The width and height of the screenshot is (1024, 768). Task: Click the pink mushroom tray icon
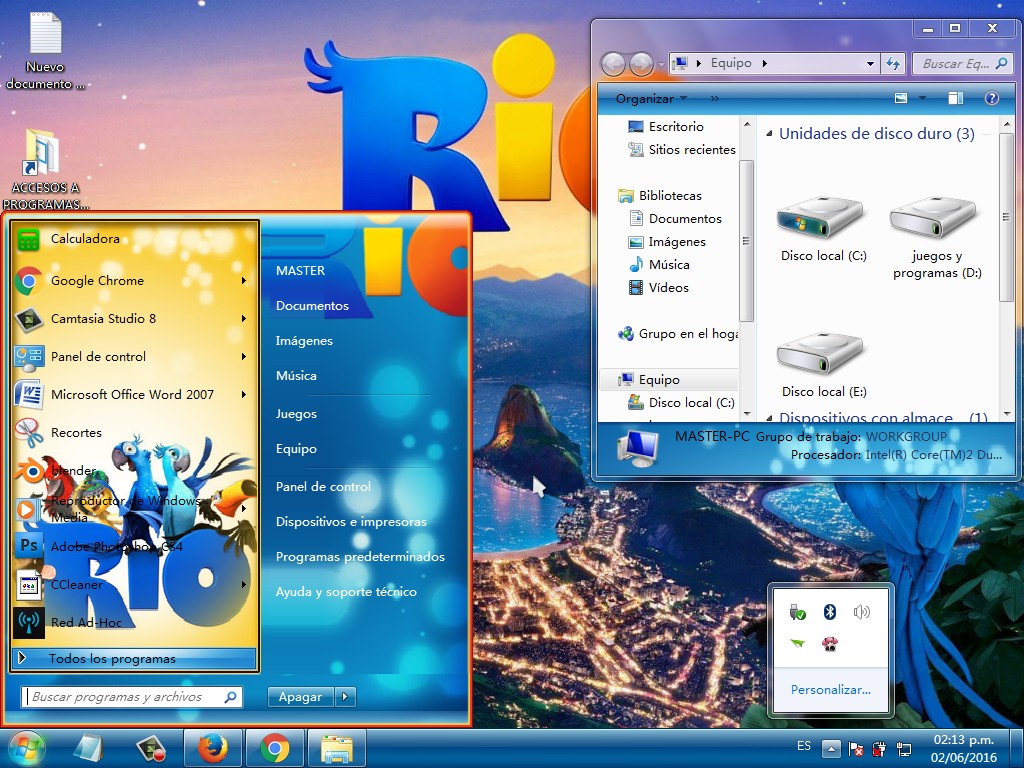(829, 644)
